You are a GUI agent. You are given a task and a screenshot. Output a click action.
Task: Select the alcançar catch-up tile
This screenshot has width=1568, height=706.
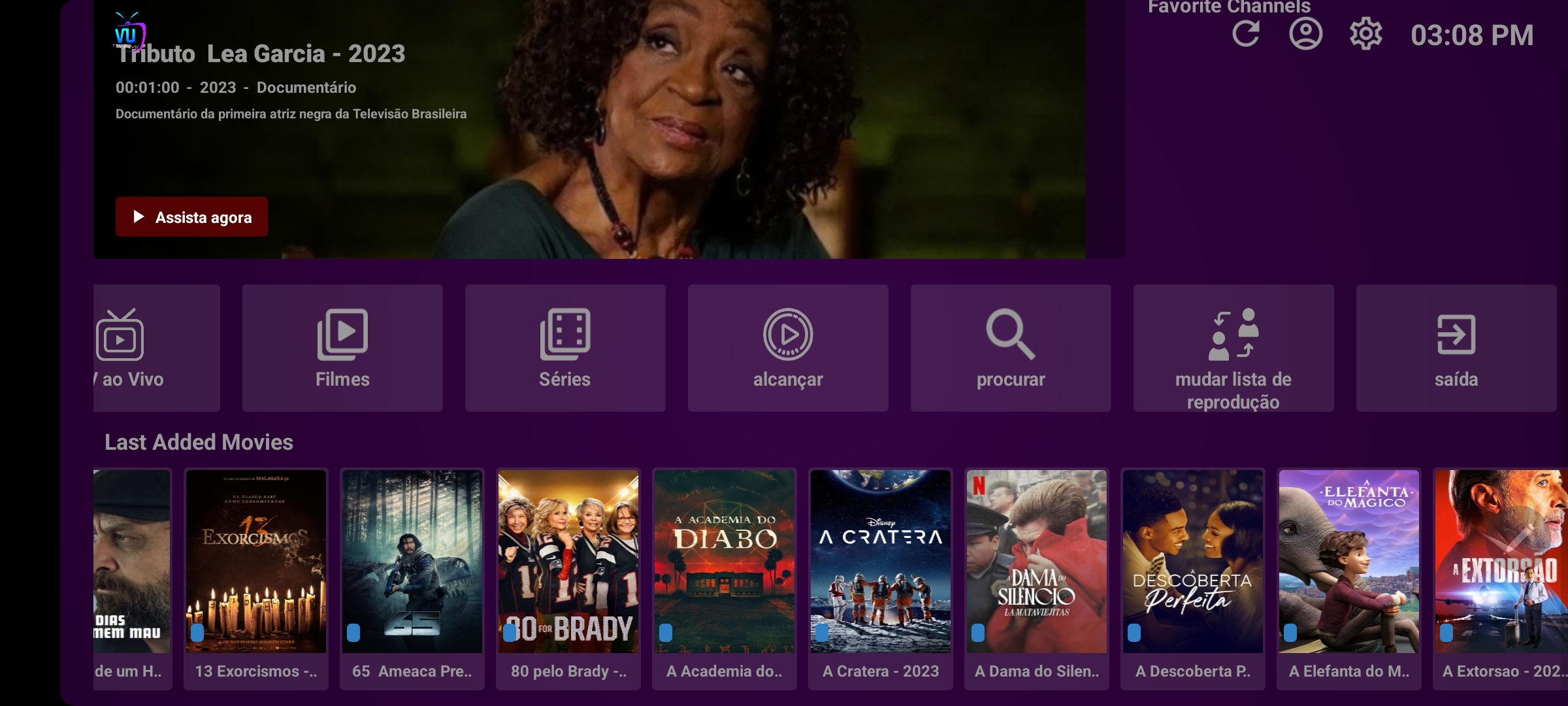[788, 348]
